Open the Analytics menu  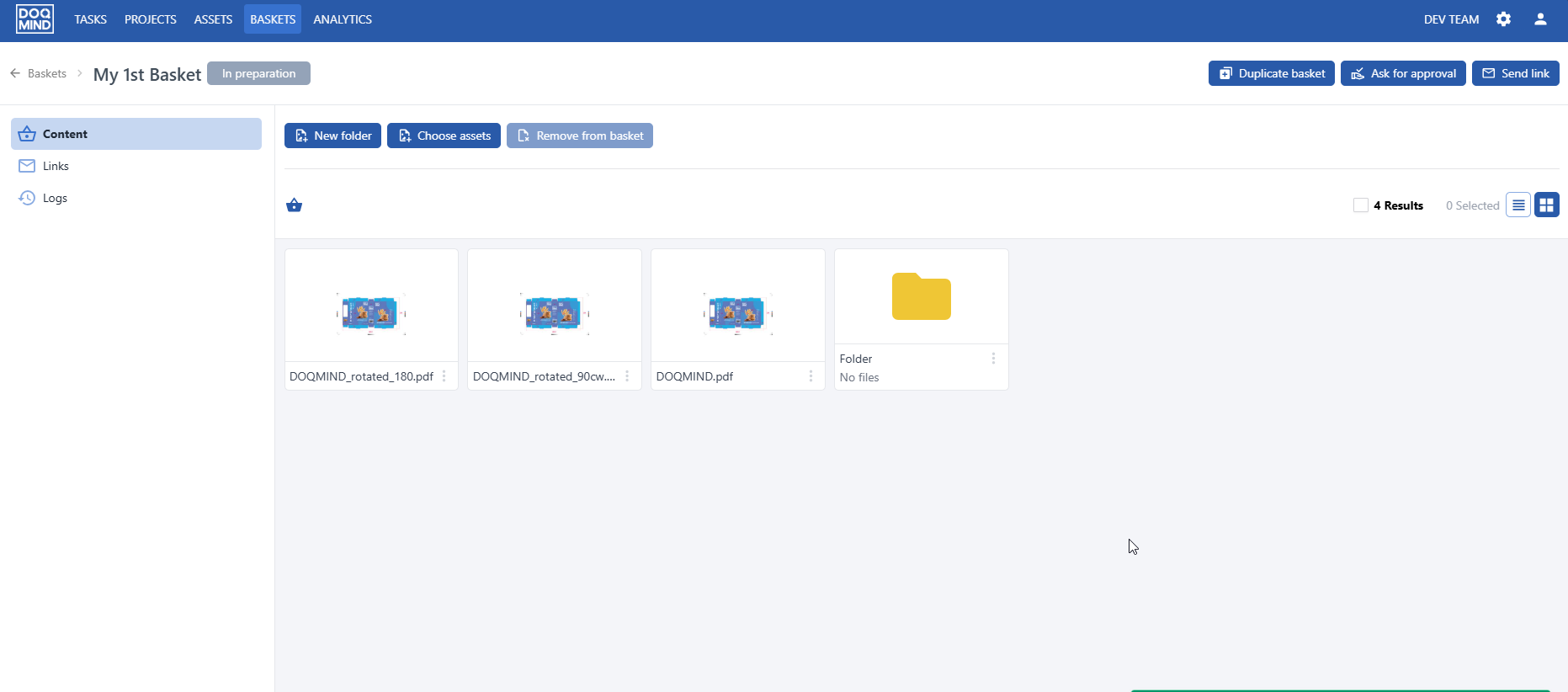point(343,19)
